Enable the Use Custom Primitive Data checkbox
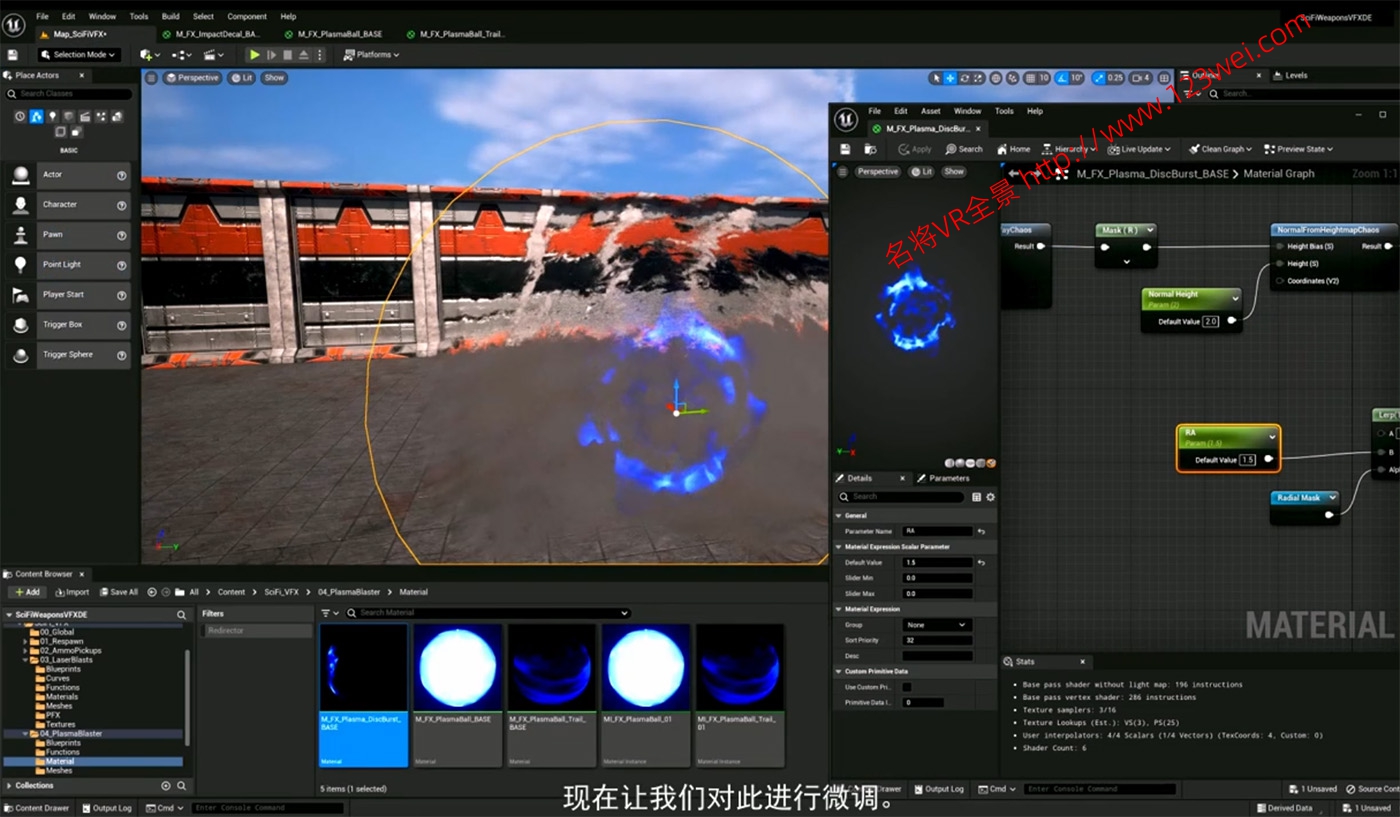 (x=907, y=687)
